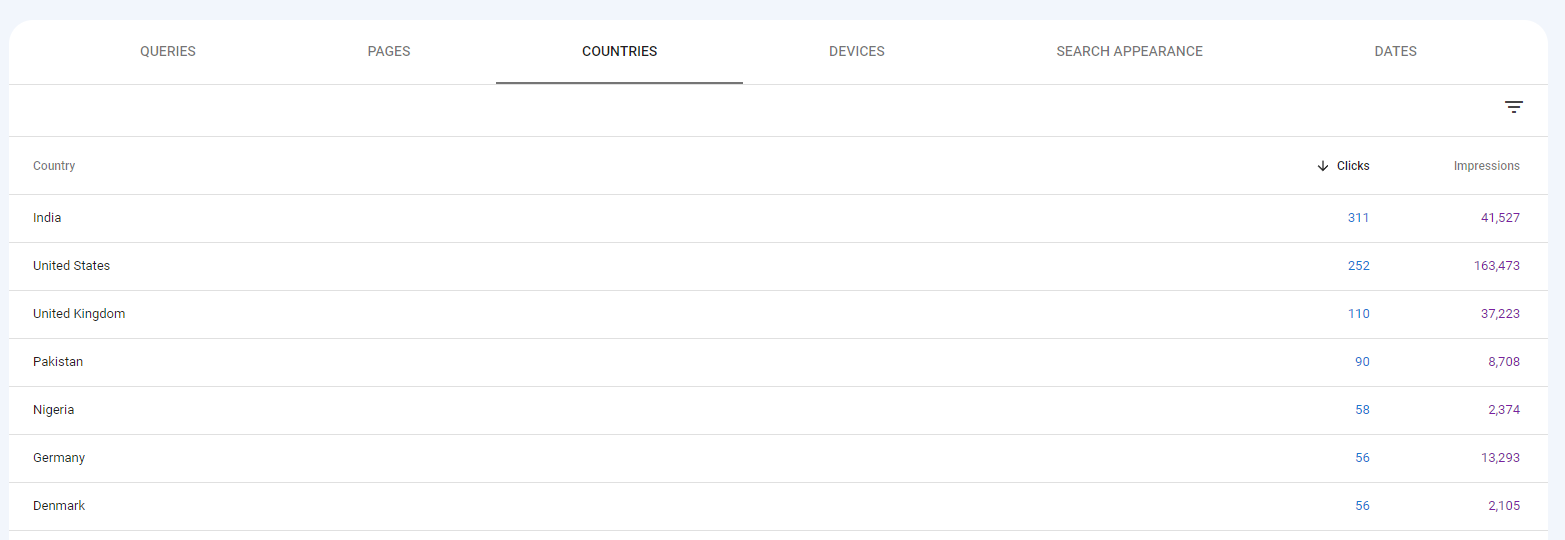
Task: Click the Nigeria country entry
Action: pos(54,410)
